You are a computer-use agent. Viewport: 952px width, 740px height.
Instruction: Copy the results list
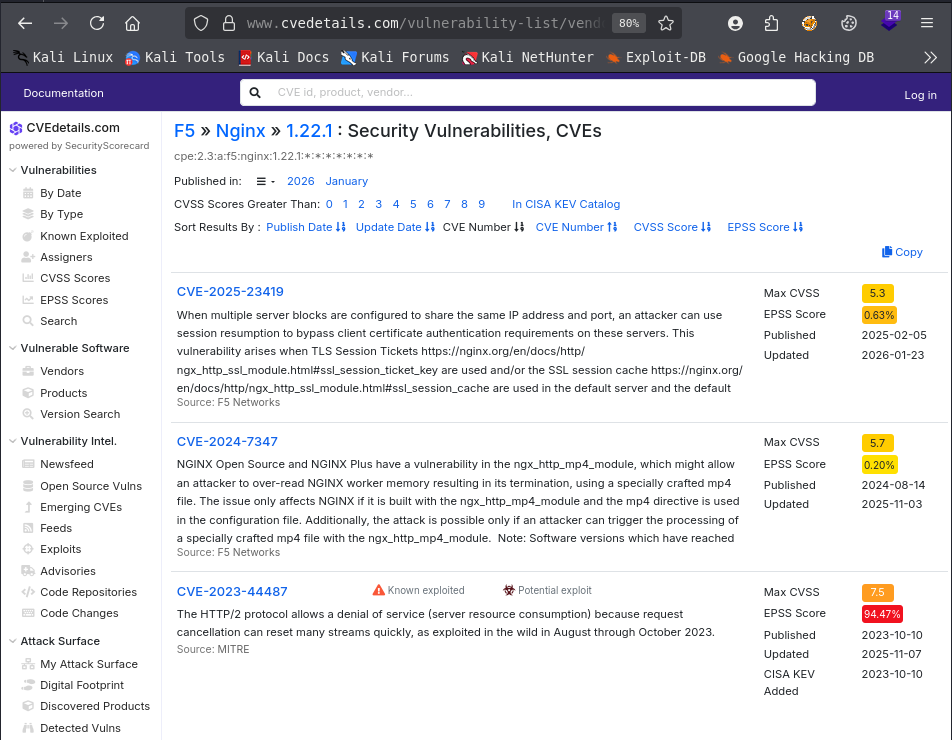pos(902,252)
